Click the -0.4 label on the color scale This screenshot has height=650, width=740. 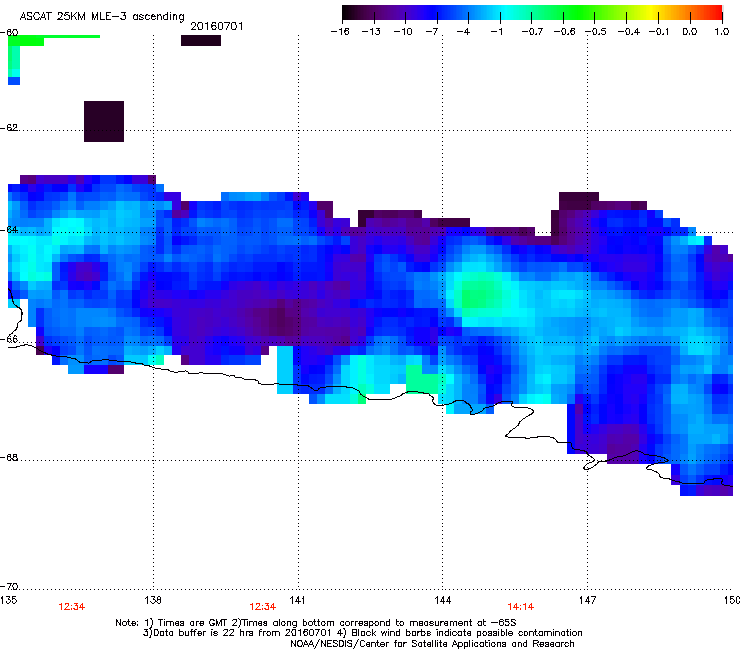pos(629,32)
